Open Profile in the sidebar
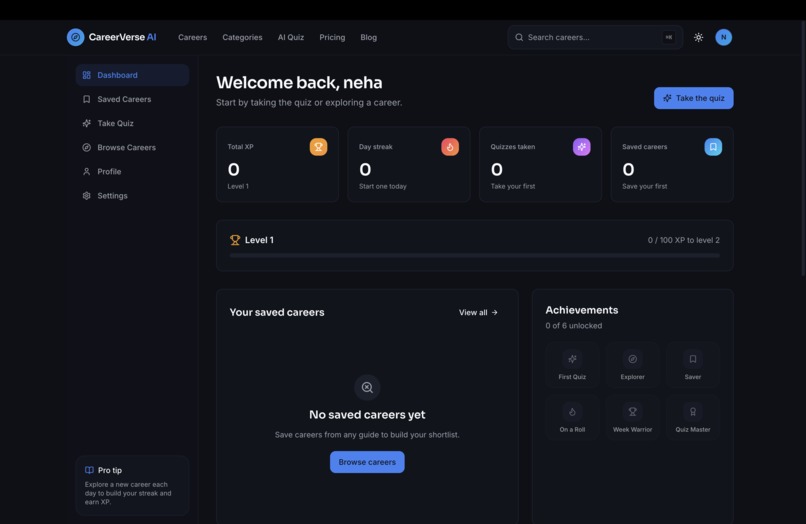This screenshot has width=806, height=524. (x=132, y=172)
